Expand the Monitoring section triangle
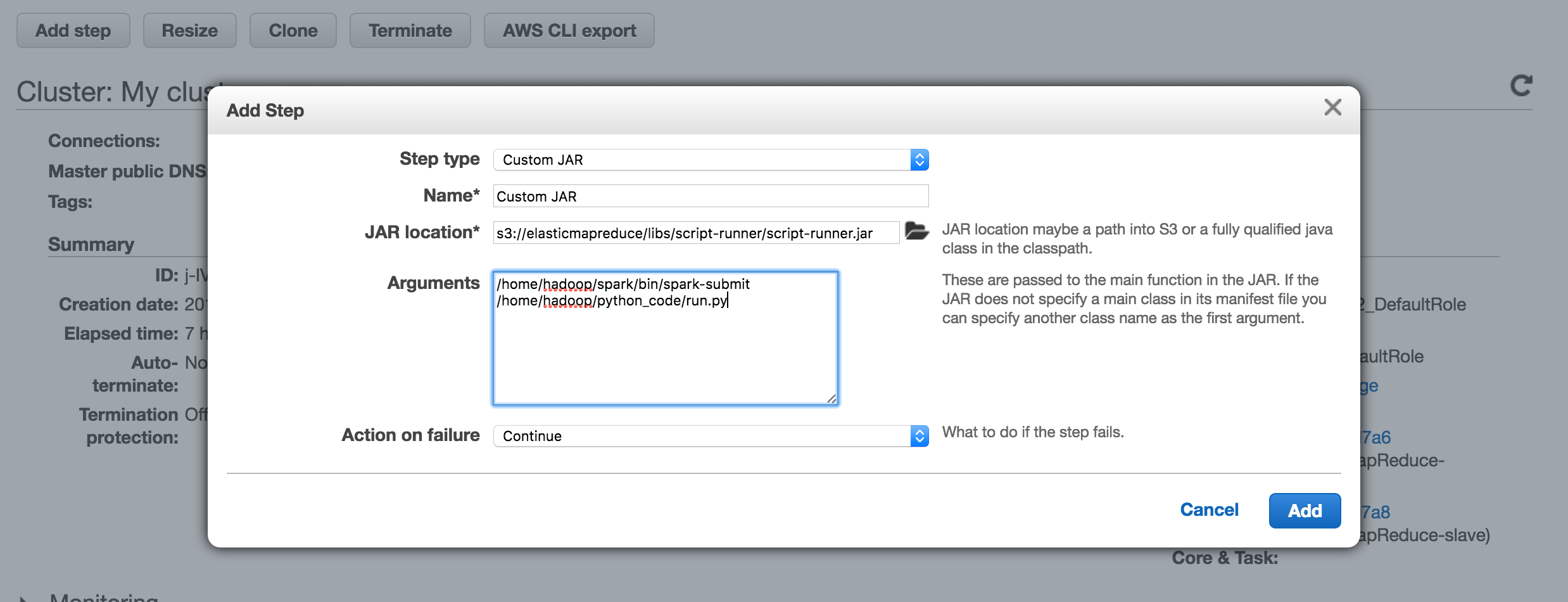1568x602 pixels. (x=24, y=598)
